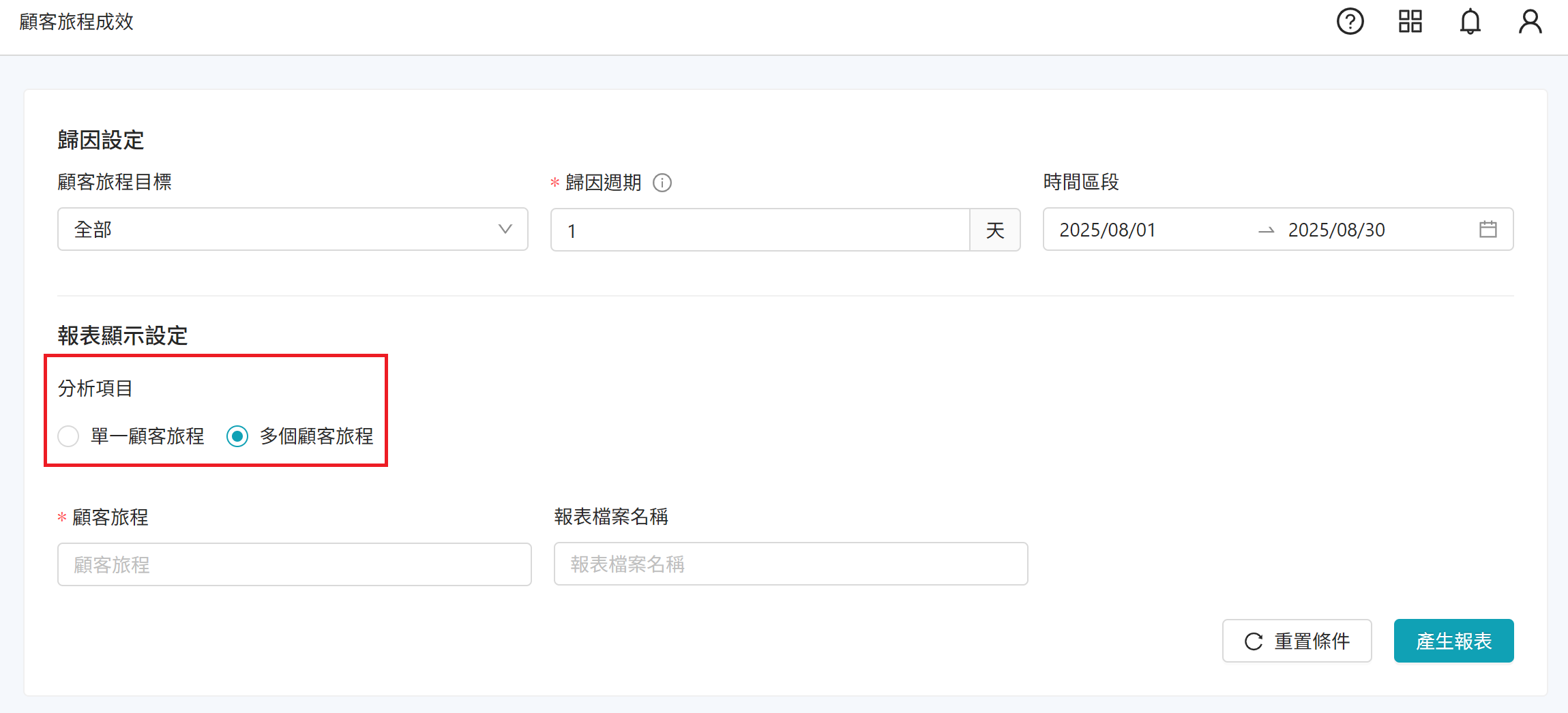Open the user profile icon
The image size is (1568, 713).
point(1530,22)
